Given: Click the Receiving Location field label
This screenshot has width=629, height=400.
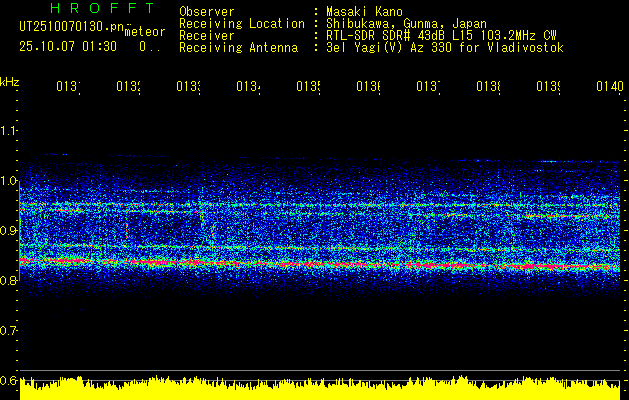Looking at the screenshot, I should click(241, 23).
